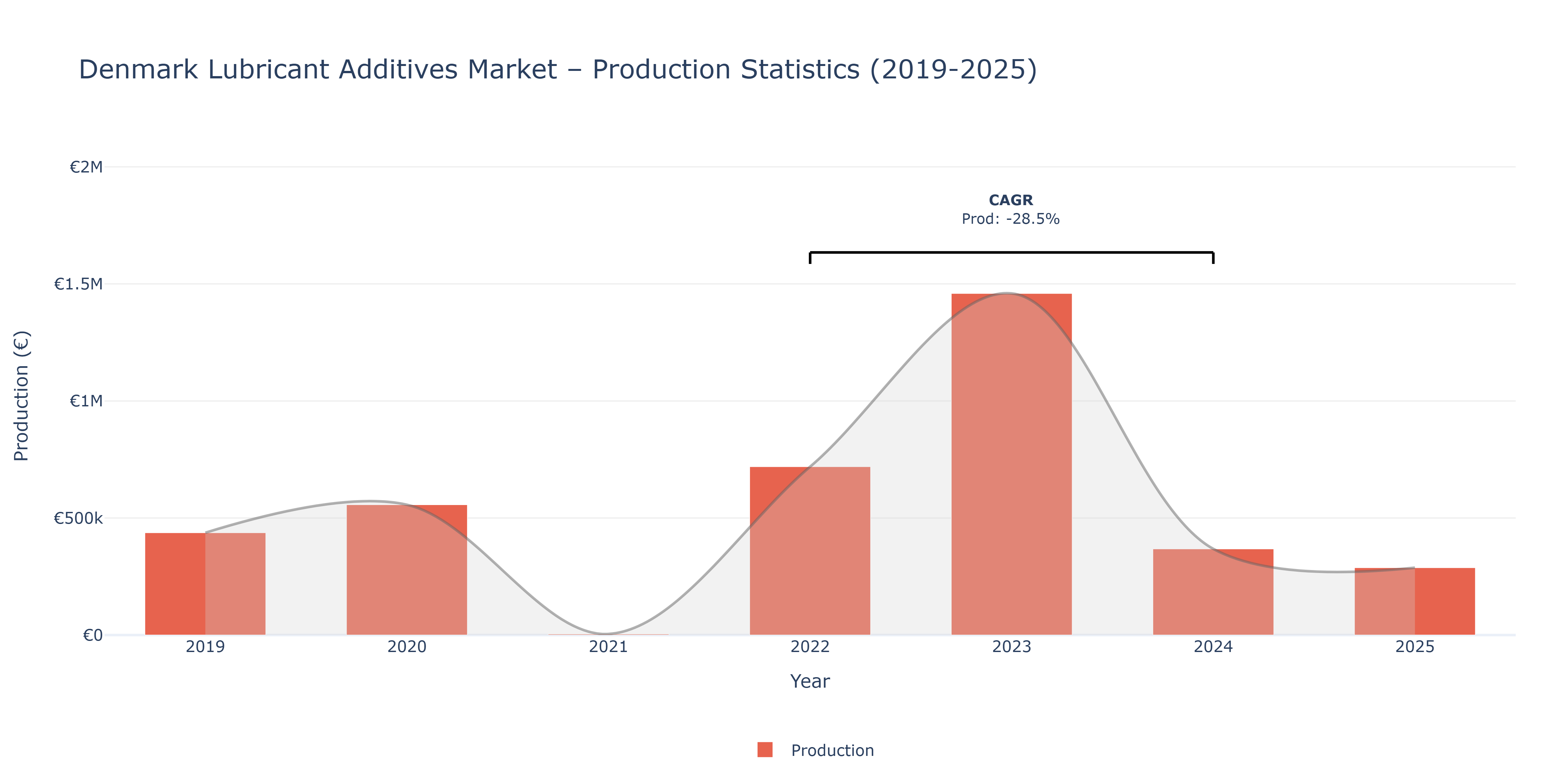Select the 2025 production bar
Image resolution: width=1568 pixels, height=784 pixels.
(x=1414, y=601)
